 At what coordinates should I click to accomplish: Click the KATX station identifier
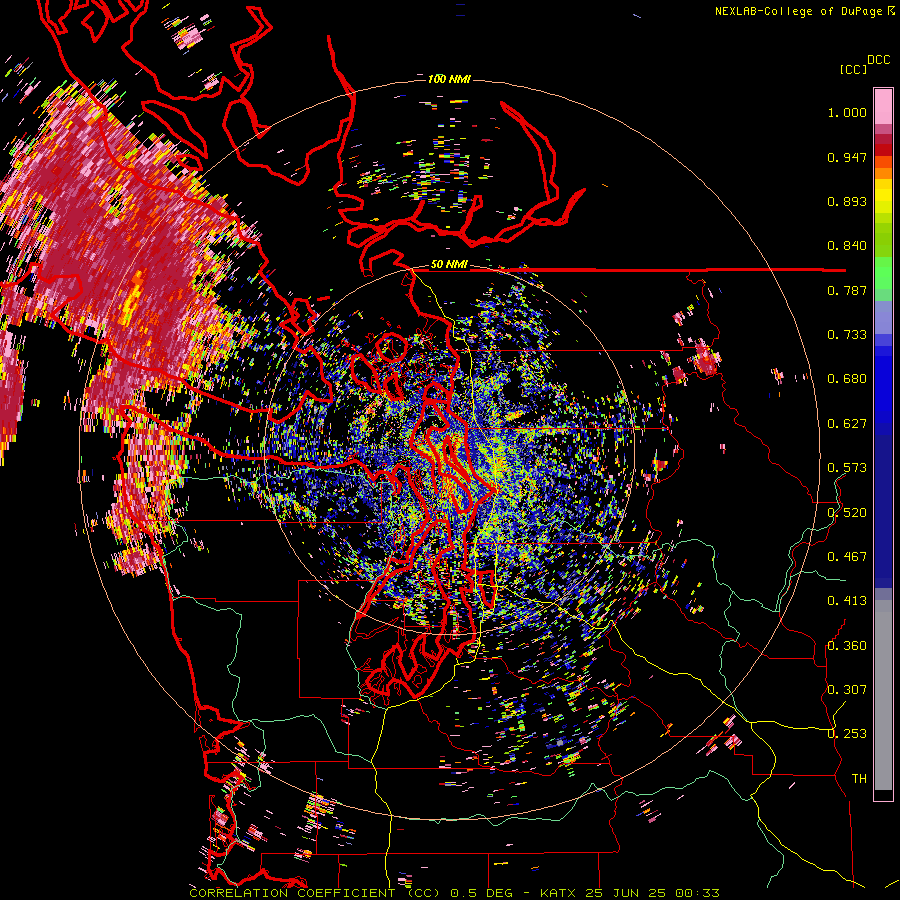click(x=559, y=893)
